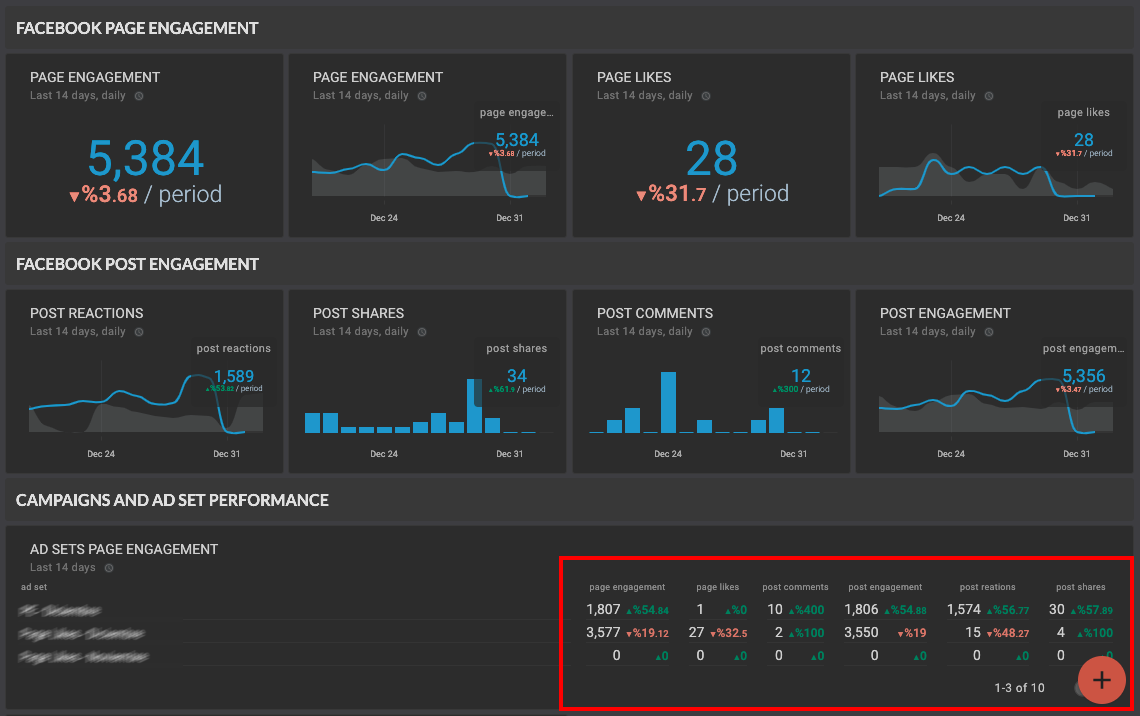1140x716 pixels.
Task: Click CAMPAIGNS AND AD SET PERFORMANCE heading
Action: (172, 500)
